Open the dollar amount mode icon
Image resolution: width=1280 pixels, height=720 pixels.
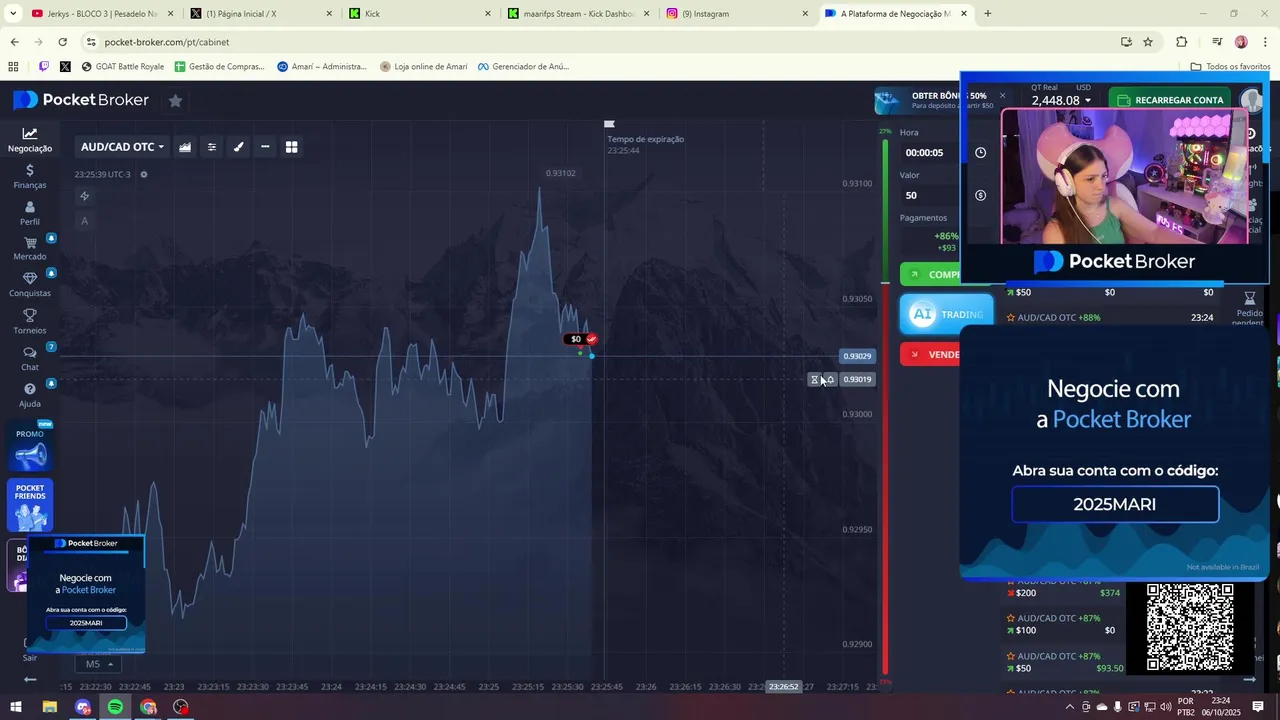(x=980, y=195)
